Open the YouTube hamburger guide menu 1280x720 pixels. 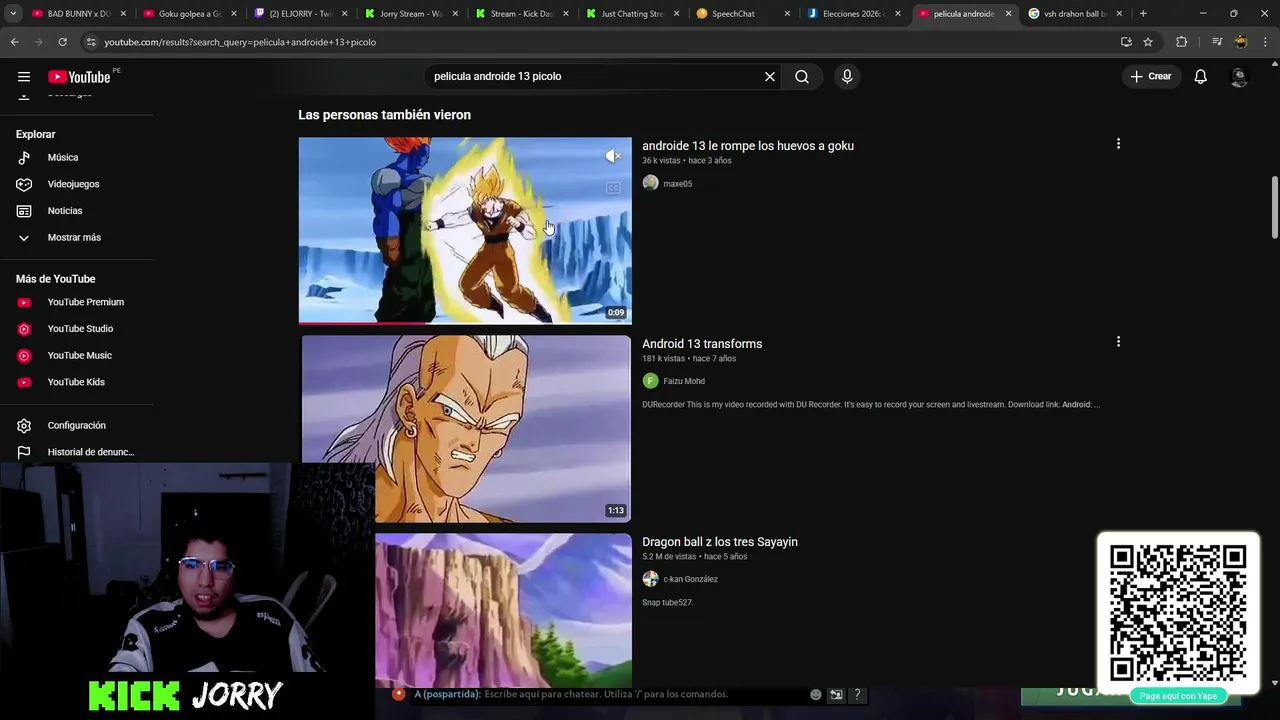(24, 76)
